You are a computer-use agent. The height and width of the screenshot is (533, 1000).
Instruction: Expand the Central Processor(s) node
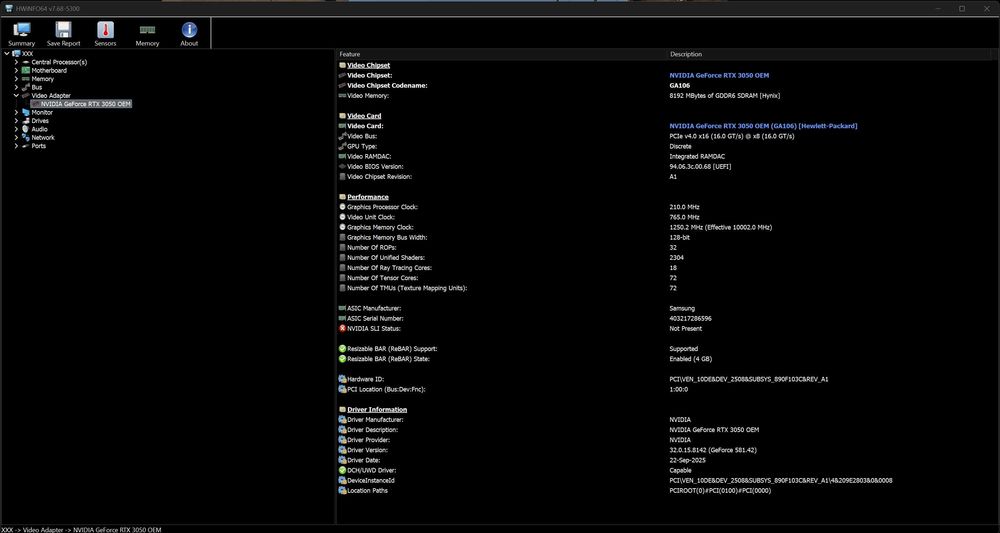pos(16,62)
